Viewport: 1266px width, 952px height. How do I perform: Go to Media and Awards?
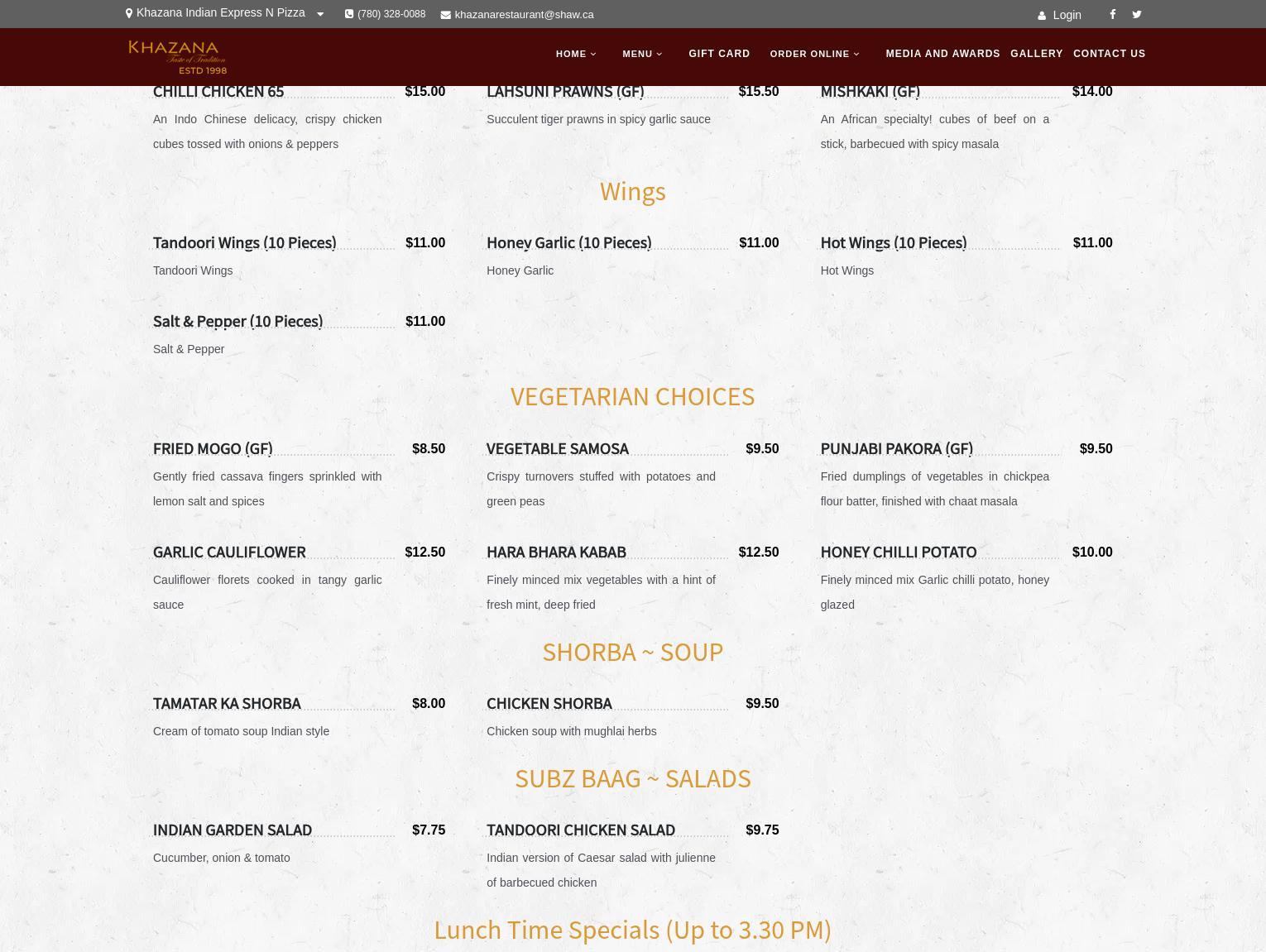click(x=942, y=54)
